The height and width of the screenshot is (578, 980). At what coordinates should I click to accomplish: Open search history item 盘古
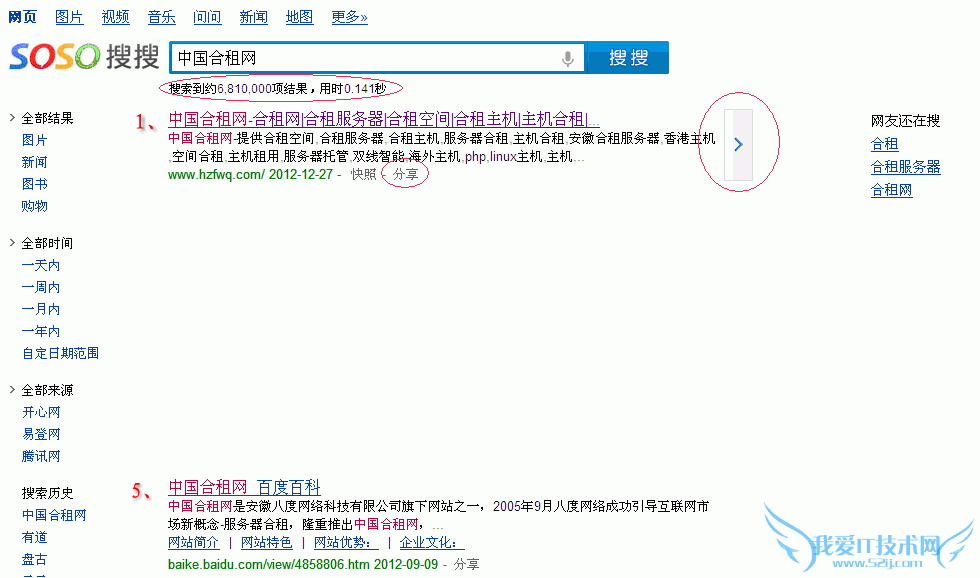34,559
